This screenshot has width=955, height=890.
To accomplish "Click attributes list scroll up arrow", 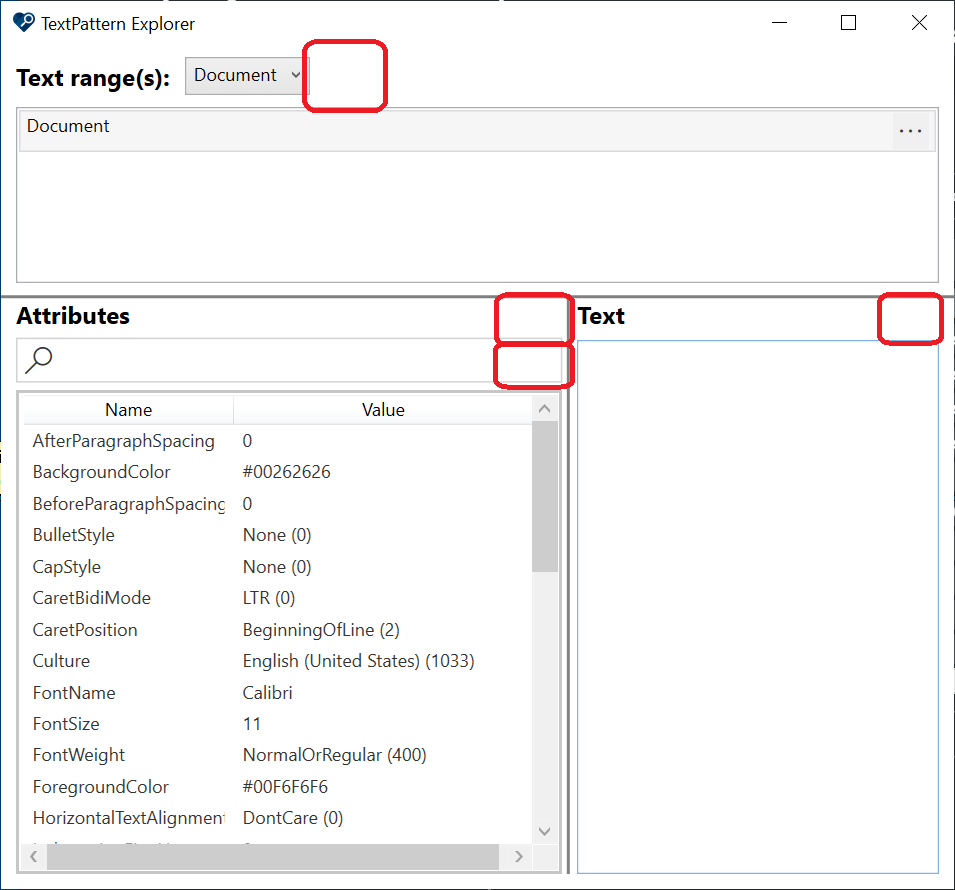I will pyautogui.click(x=544, y=409).
